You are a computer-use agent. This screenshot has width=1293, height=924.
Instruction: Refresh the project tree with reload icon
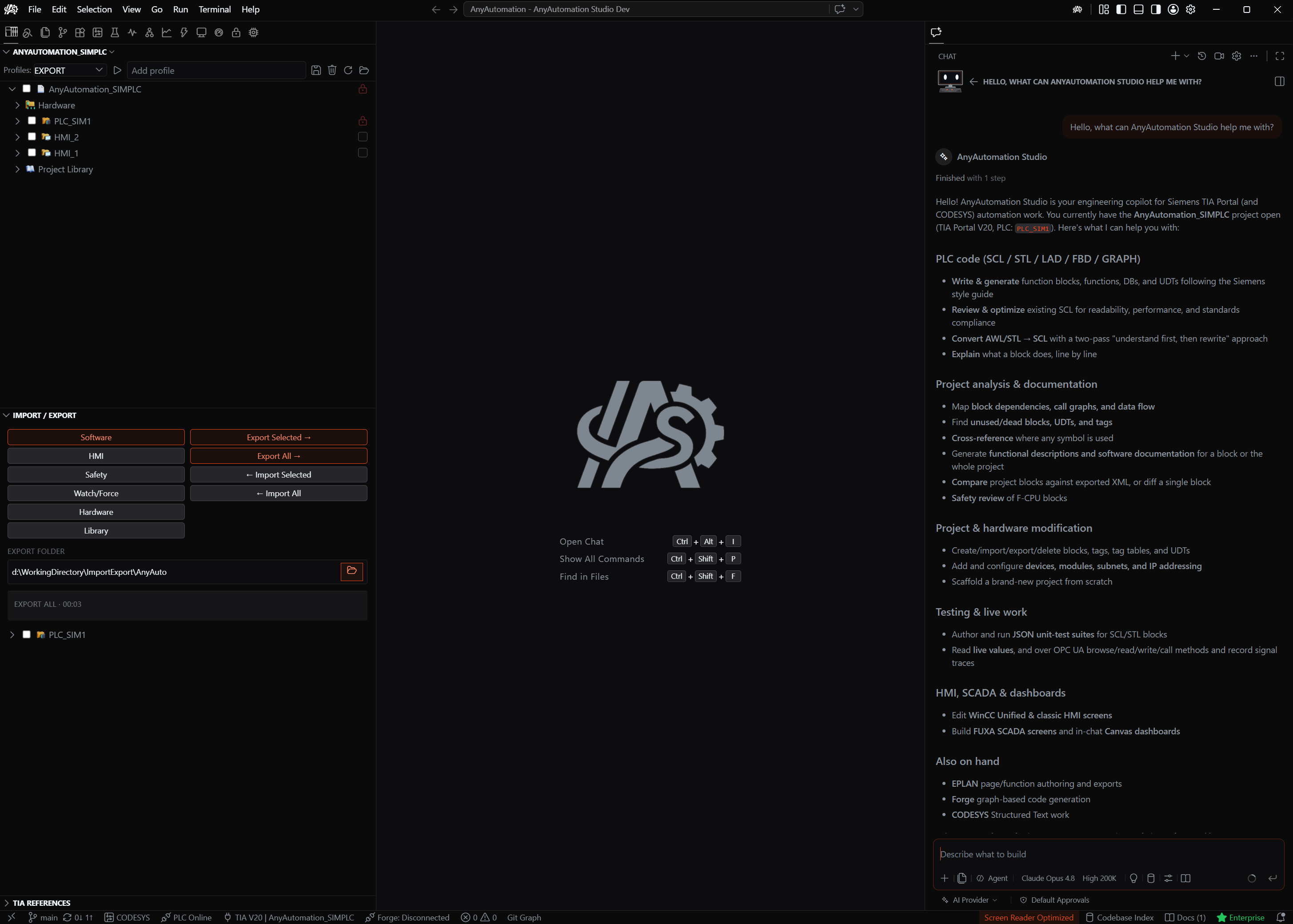[x=348, y=70]
